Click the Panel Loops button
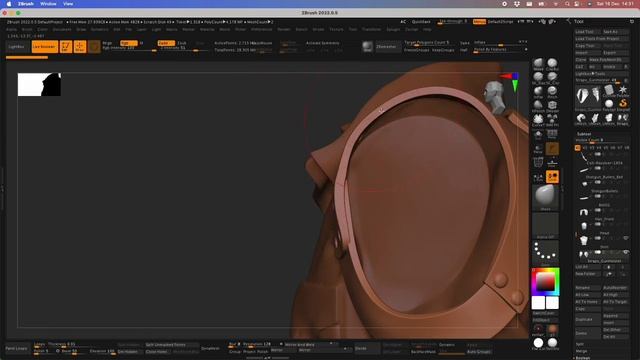Viewport: 640px width, 360px height. click(x=17, y=348)
